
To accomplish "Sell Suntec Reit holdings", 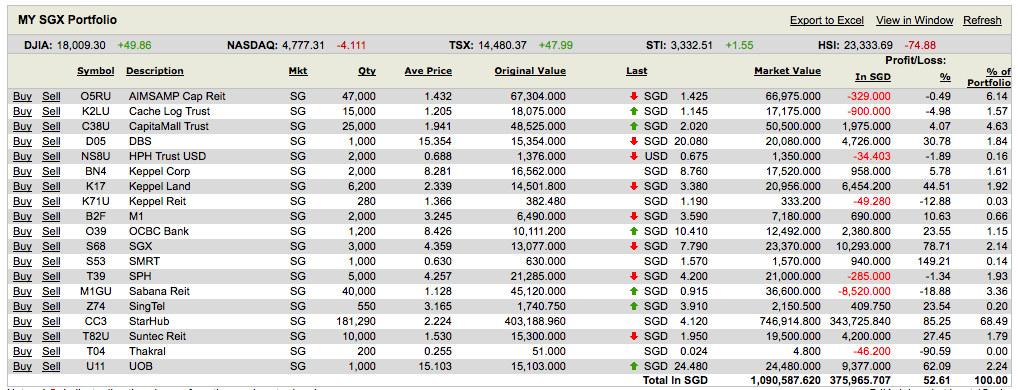I will tap(51, 336).
